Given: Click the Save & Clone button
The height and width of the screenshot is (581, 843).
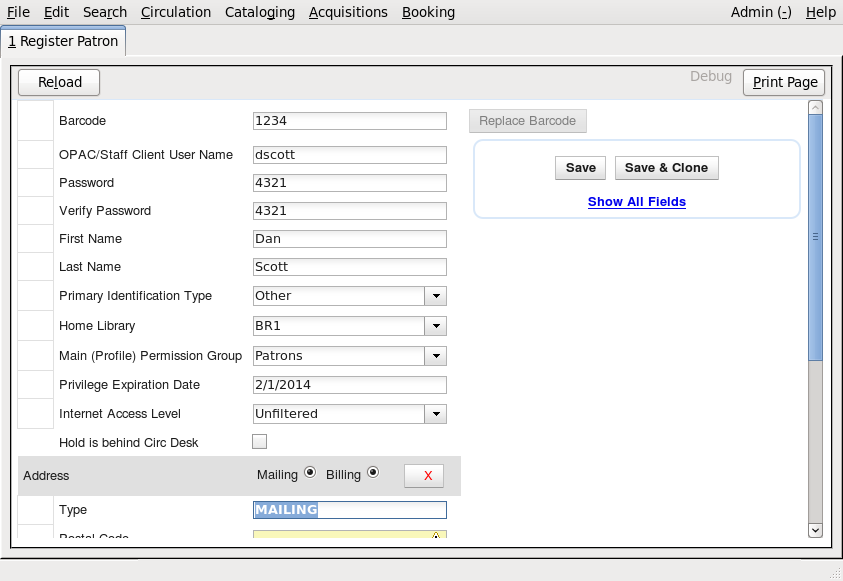Looking at the screenshot, I should (x=666, y=168).
